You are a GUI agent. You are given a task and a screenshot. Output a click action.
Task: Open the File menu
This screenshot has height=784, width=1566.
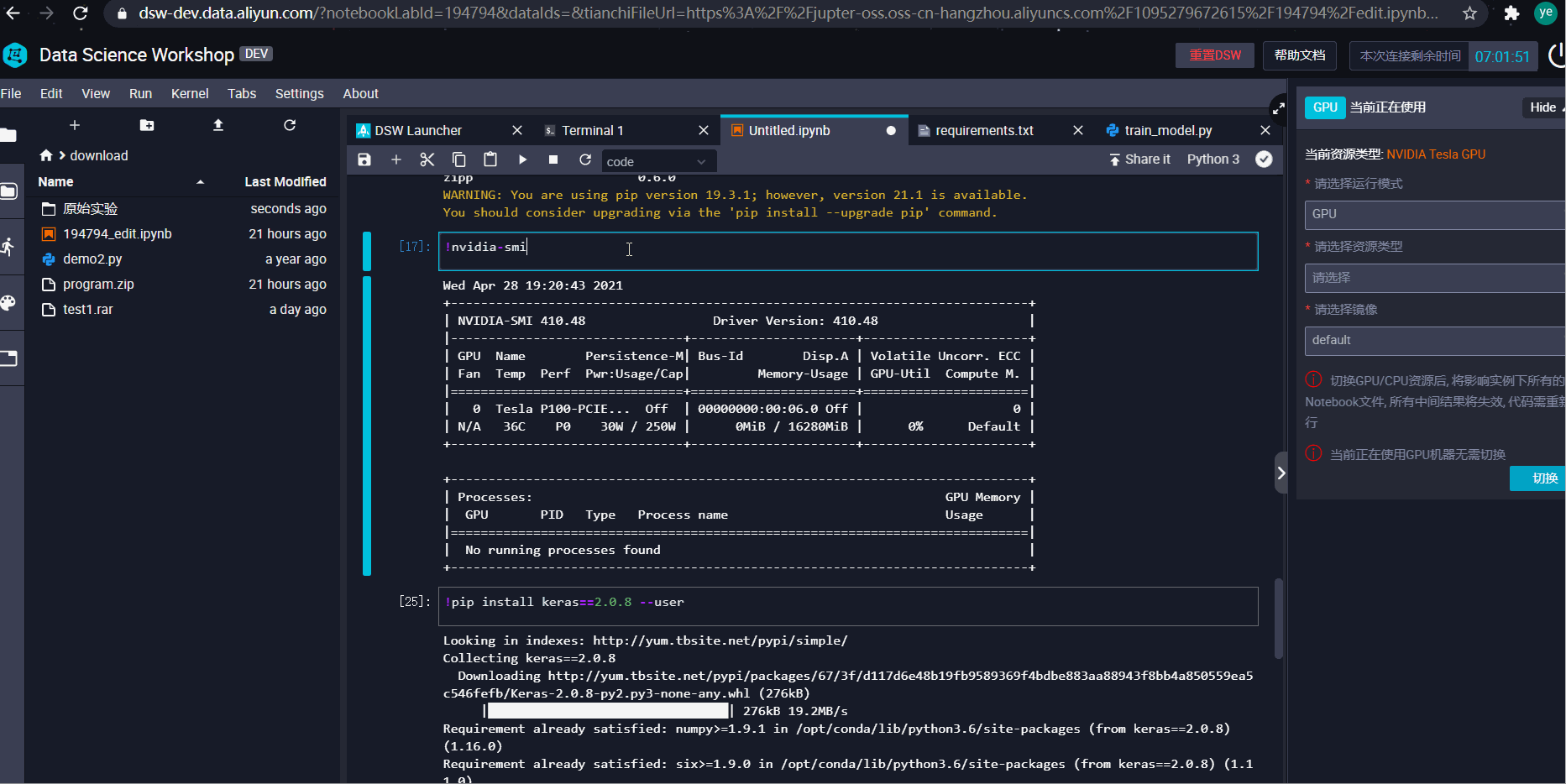point(11,93)
